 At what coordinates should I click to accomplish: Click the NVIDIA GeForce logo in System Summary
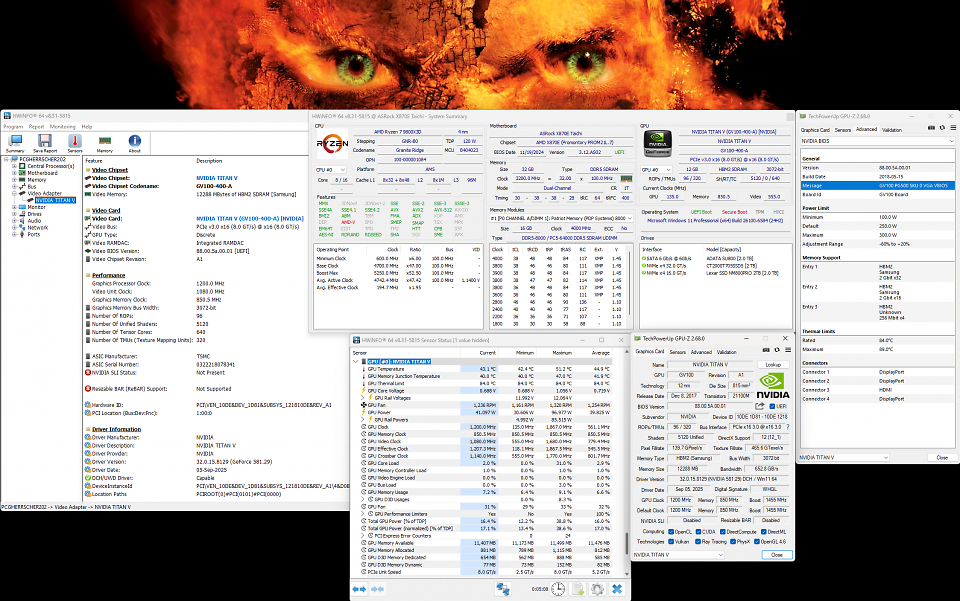tap(658, 143)
